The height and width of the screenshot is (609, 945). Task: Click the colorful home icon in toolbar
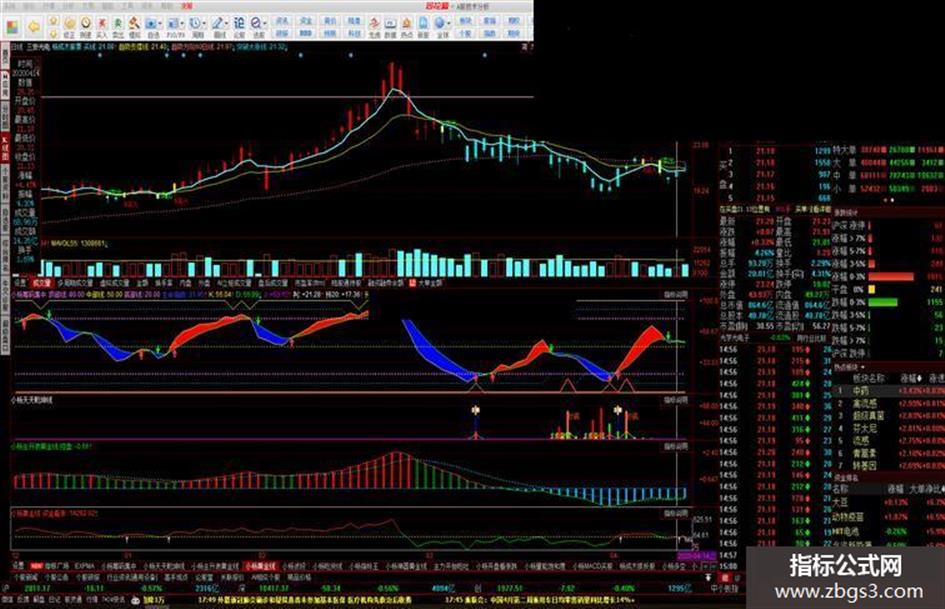(x=13, y=27)
